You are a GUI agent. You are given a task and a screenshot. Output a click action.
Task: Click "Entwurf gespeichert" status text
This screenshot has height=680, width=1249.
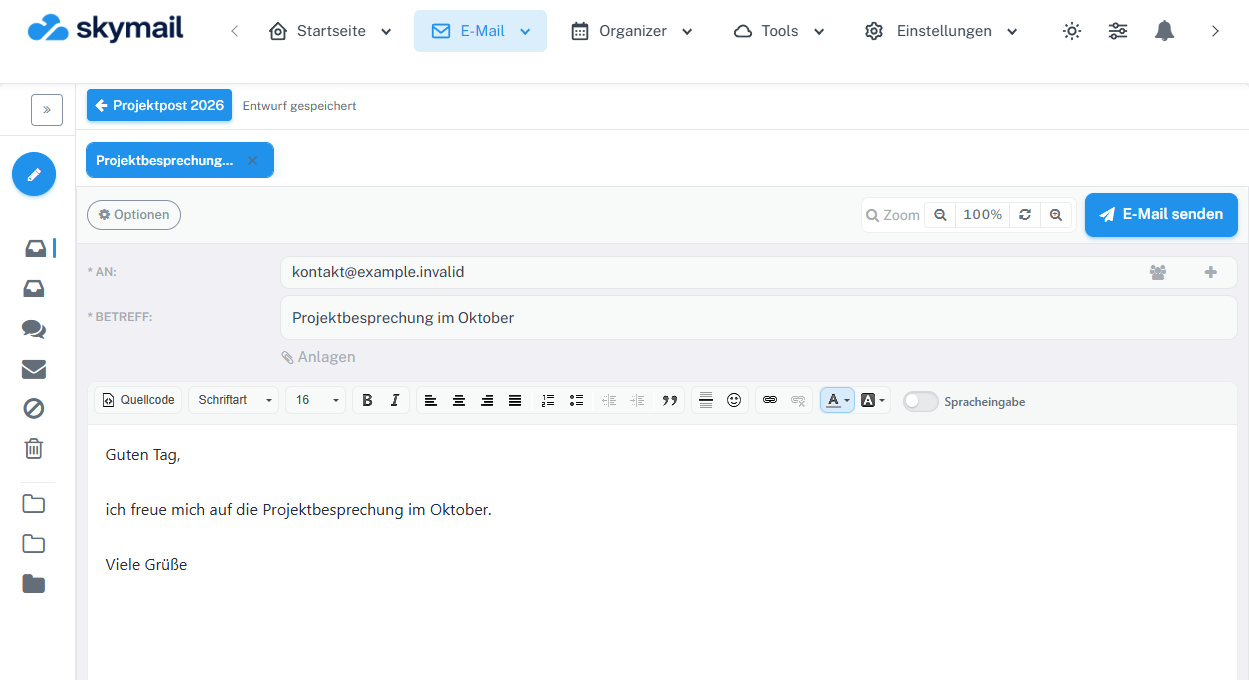299,106
